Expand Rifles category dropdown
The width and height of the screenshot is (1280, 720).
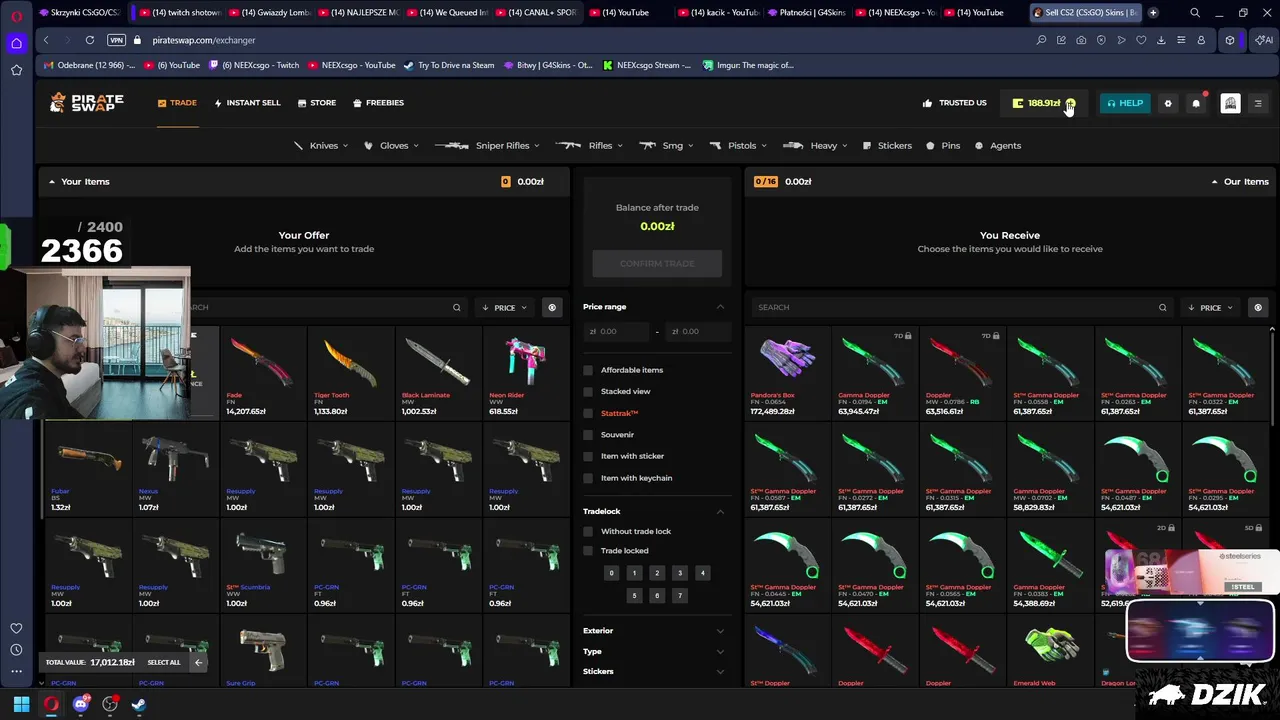tap(590, 146)
